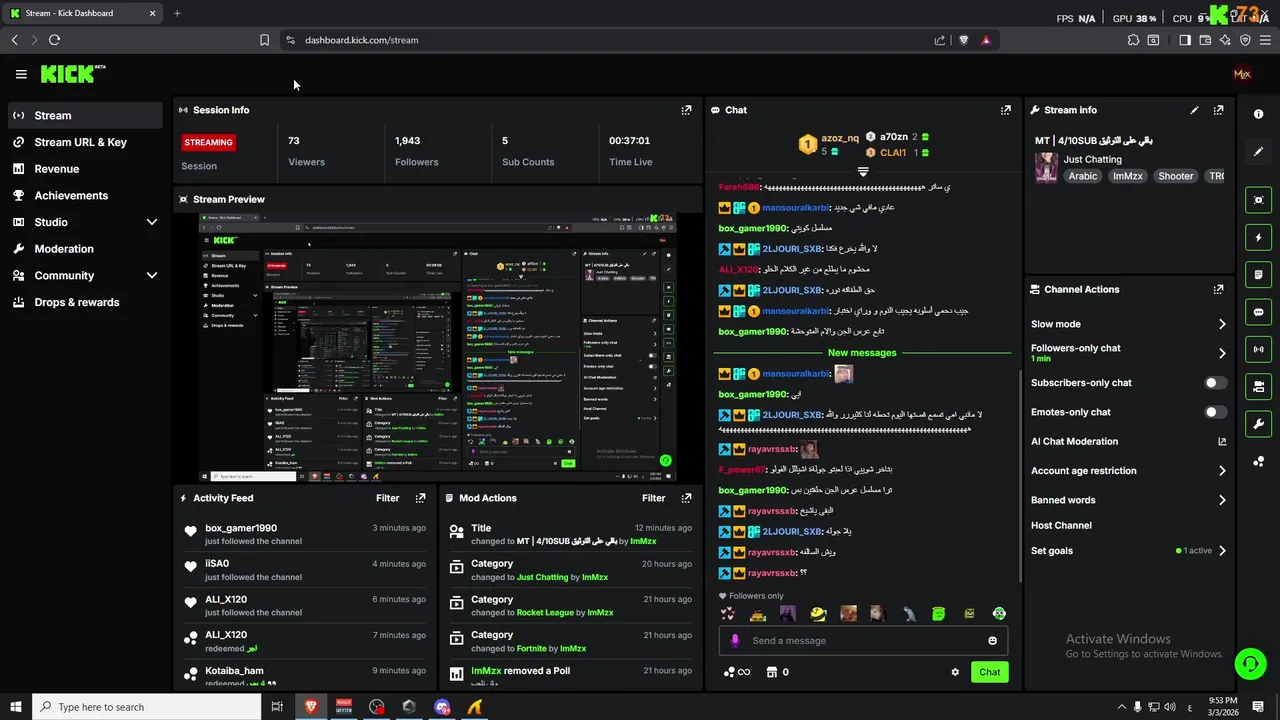Click the browser address bar dashboard.kick.com/stream
1280x720 pixels.
coord(361,40)
